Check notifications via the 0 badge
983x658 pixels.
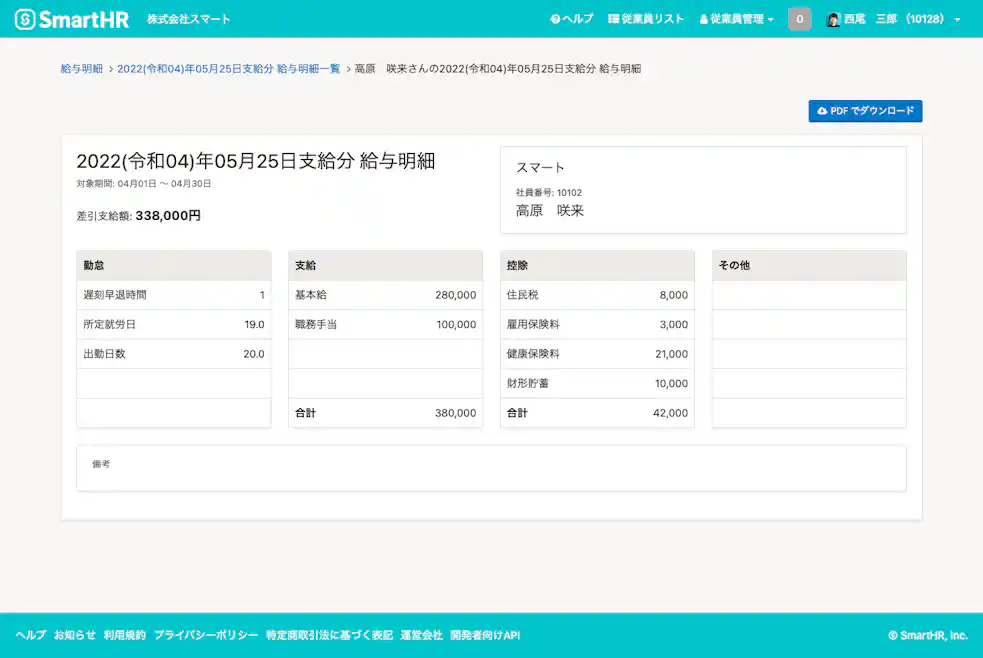(799, 17)
